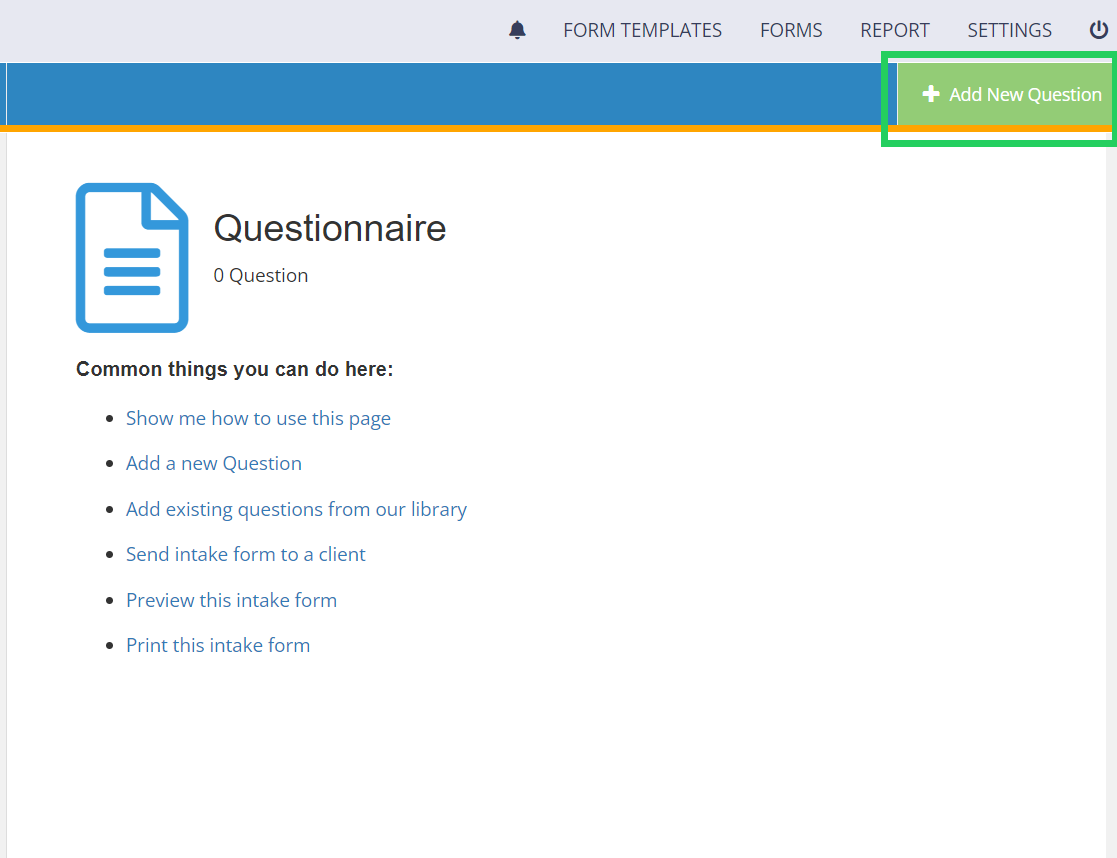Open the REPORT section

[894, 30]
